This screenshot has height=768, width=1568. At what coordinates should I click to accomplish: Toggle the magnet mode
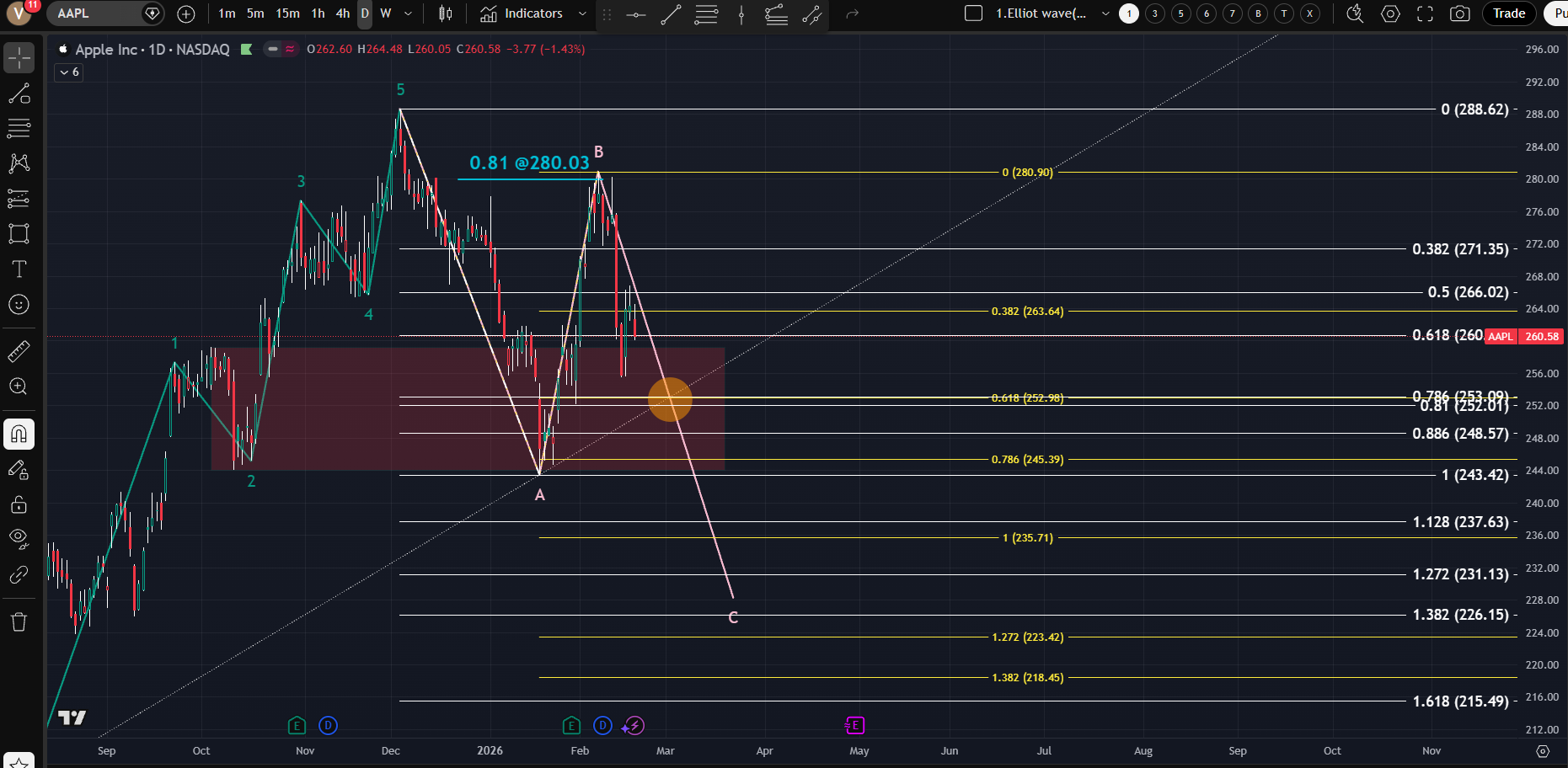pyautogui.click(x=19, y=435)
